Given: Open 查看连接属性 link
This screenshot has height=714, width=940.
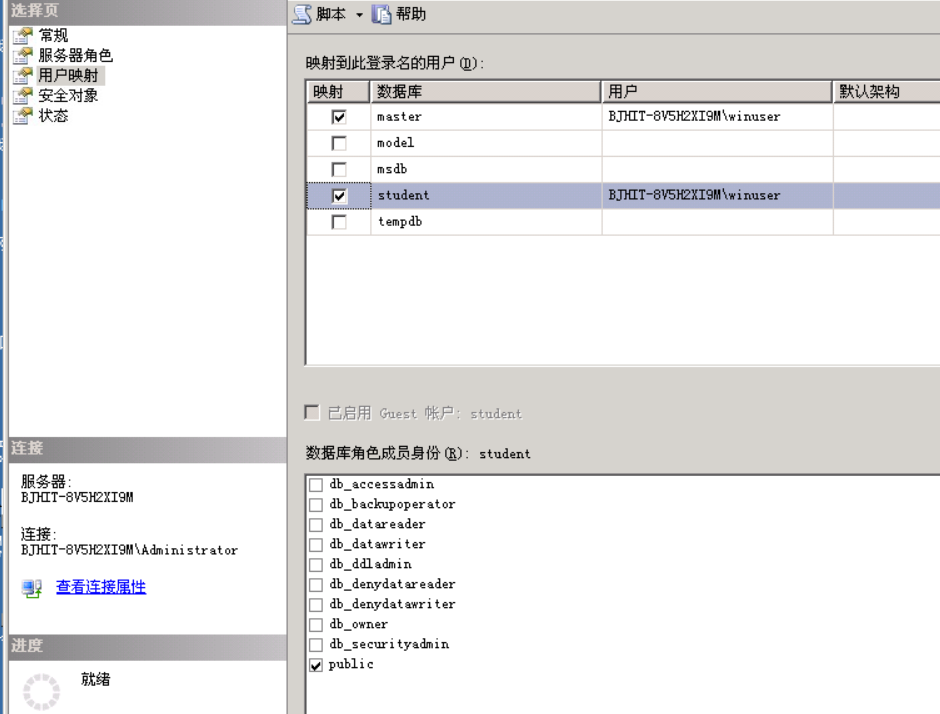Looking at the screenshot, I should click(x=101, y=587).
